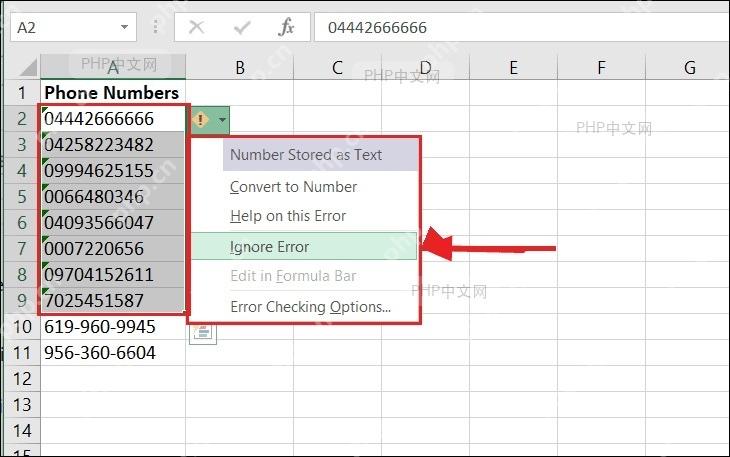Select row 1 header

tap(22, 93)
